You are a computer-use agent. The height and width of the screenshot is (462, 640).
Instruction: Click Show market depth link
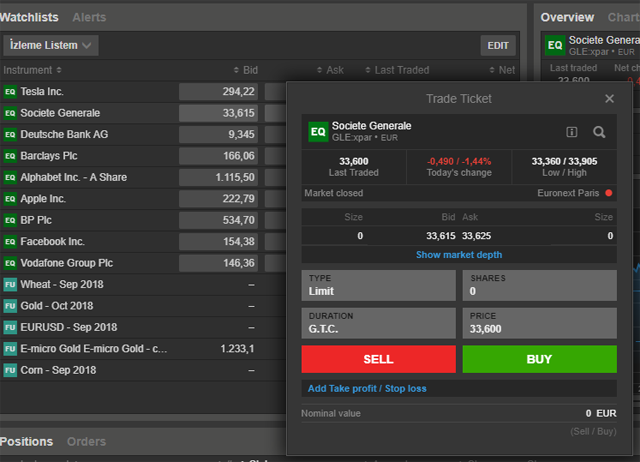tap(459, 255)
